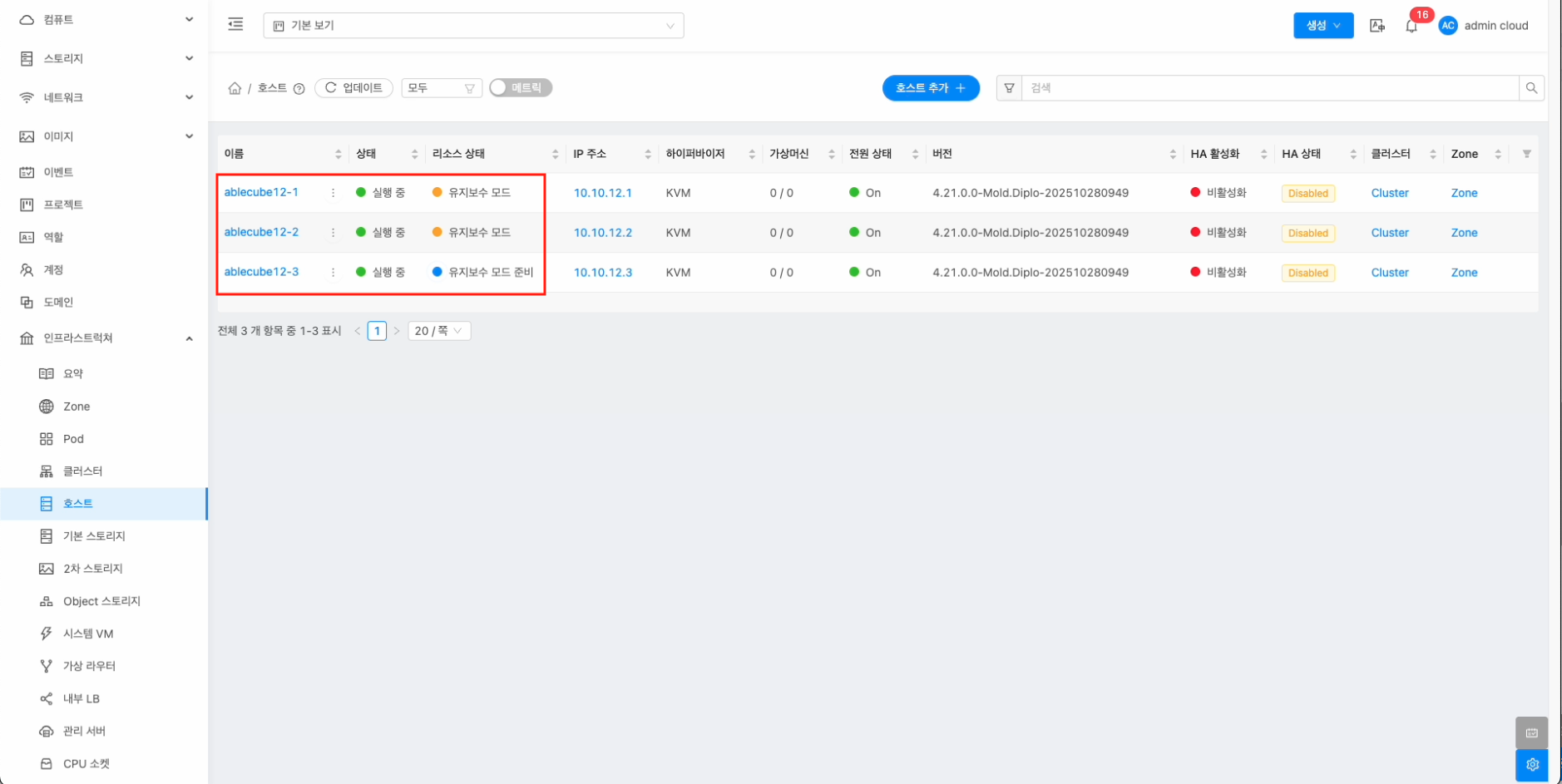
Task: Open host link ablecube12-3
Action: 261,272
